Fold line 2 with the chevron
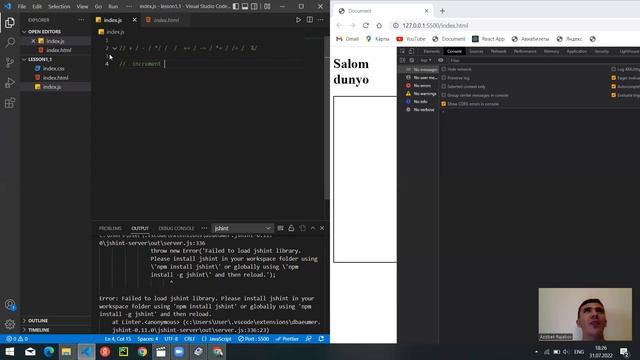The width and height of the screenshot is (640, 360). click(x=115, y=48)
